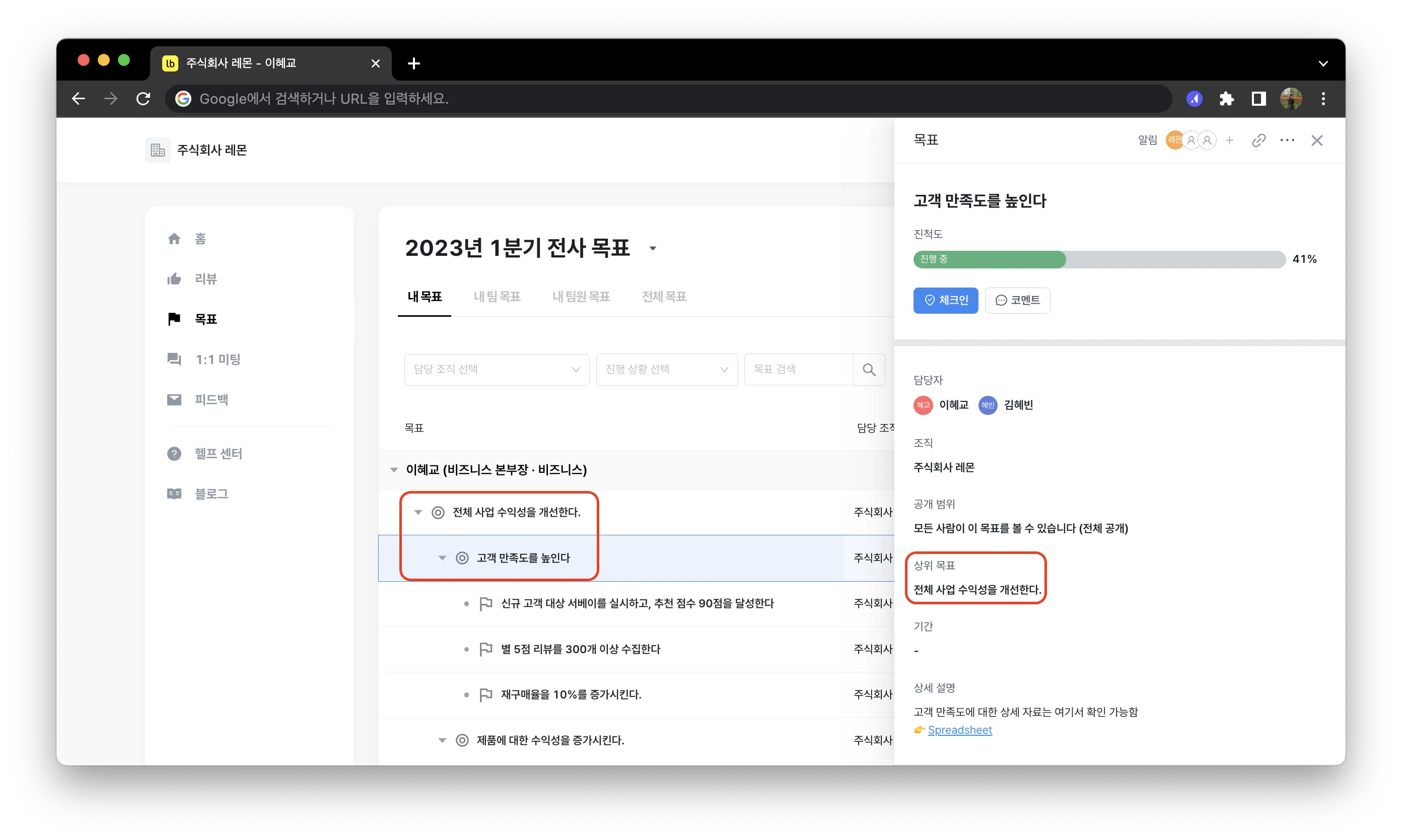Image resolution: width=1402 pixels, height=840 pixels.
Task: Close the 목표 detail panel
Action: [x=1316, y=141]
